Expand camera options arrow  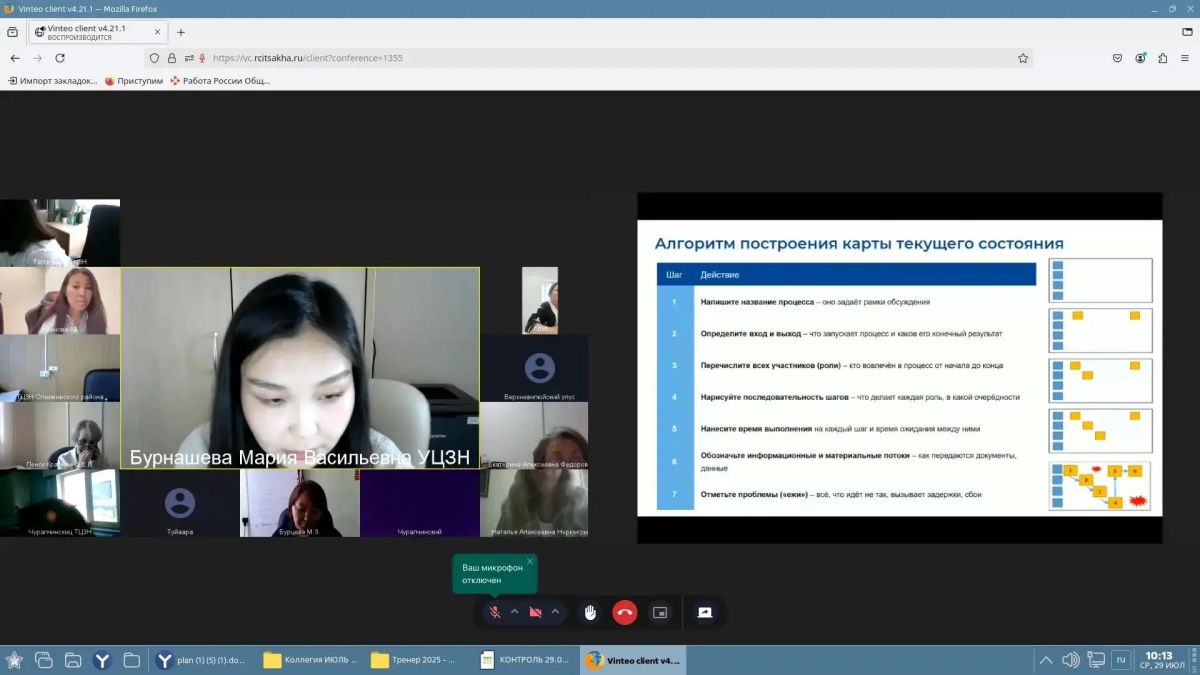(555, 612)
